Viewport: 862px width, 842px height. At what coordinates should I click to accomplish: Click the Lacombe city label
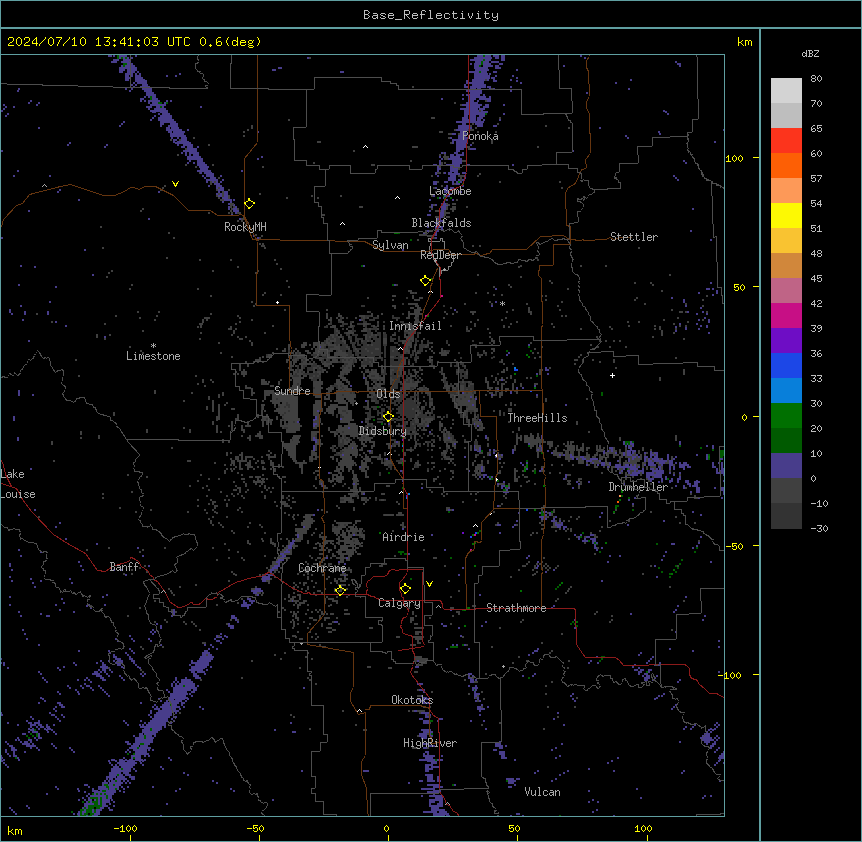(450, 191)
